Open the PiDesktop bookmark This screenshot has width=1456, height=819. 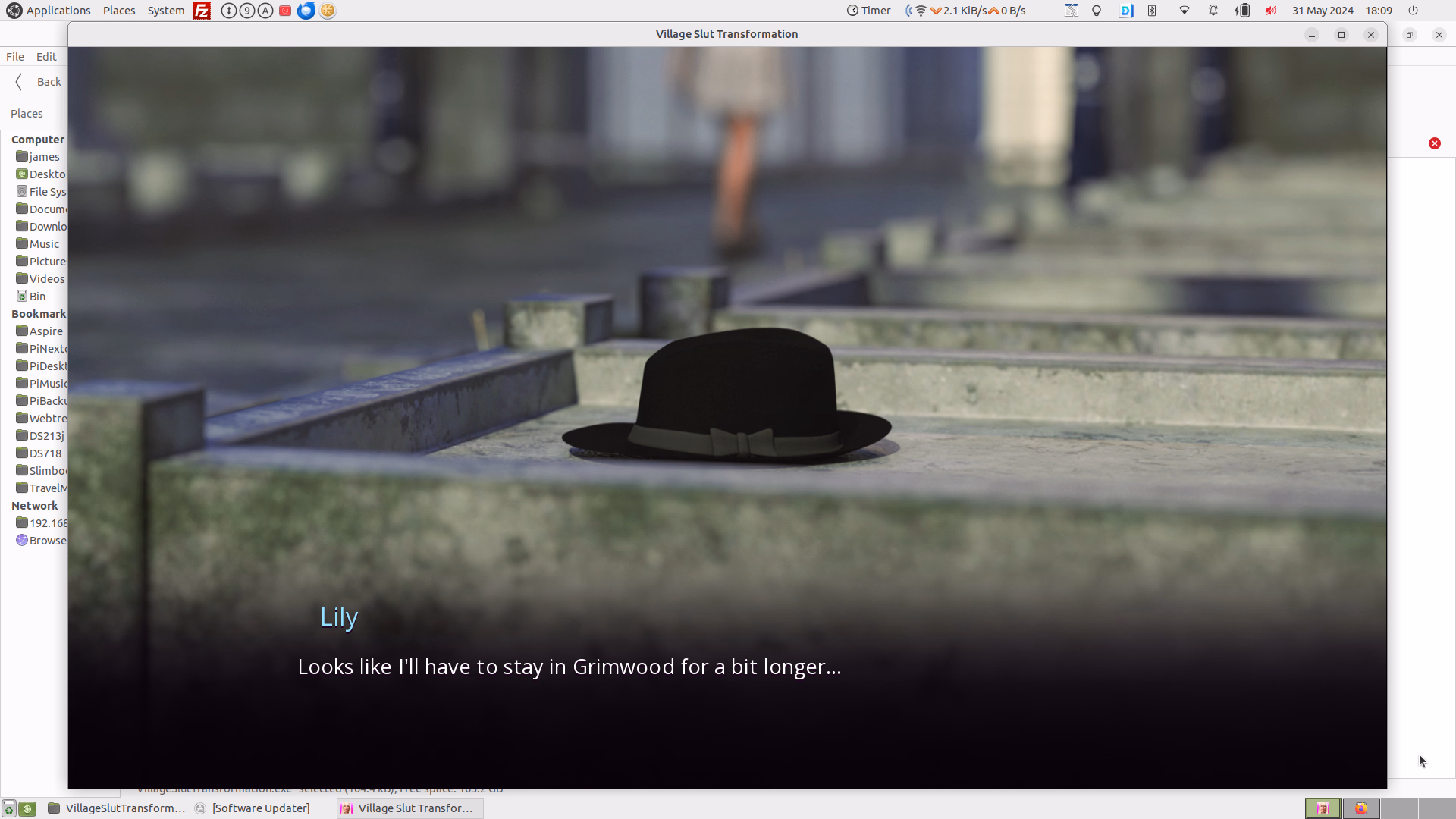[42, 366]
